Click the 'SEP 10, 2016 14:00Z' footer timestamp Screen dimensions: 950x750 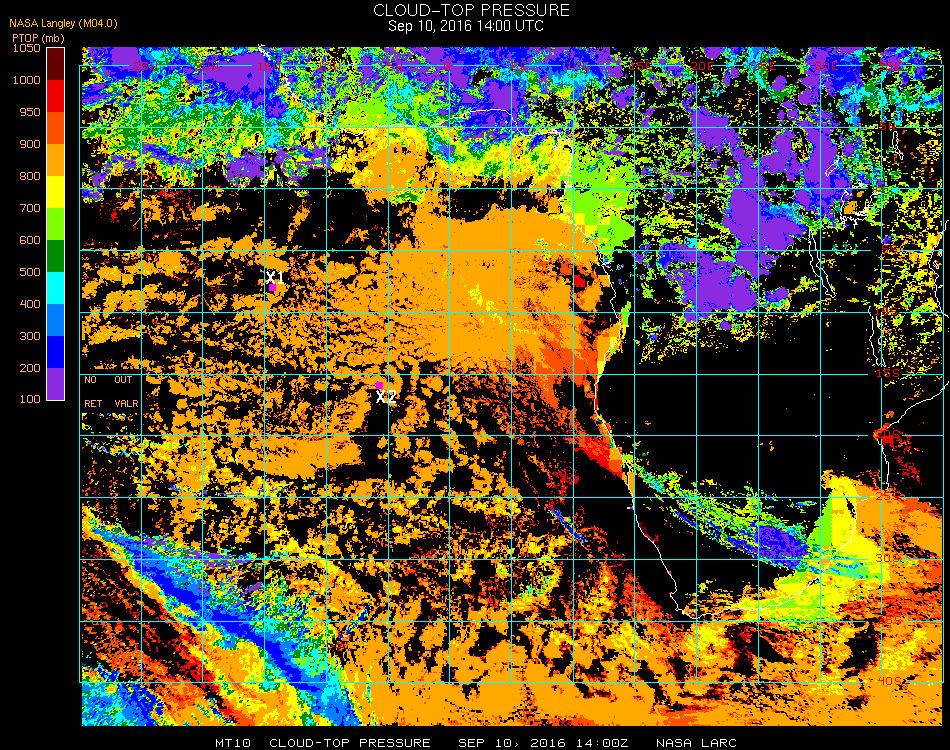tap(543, 743)
